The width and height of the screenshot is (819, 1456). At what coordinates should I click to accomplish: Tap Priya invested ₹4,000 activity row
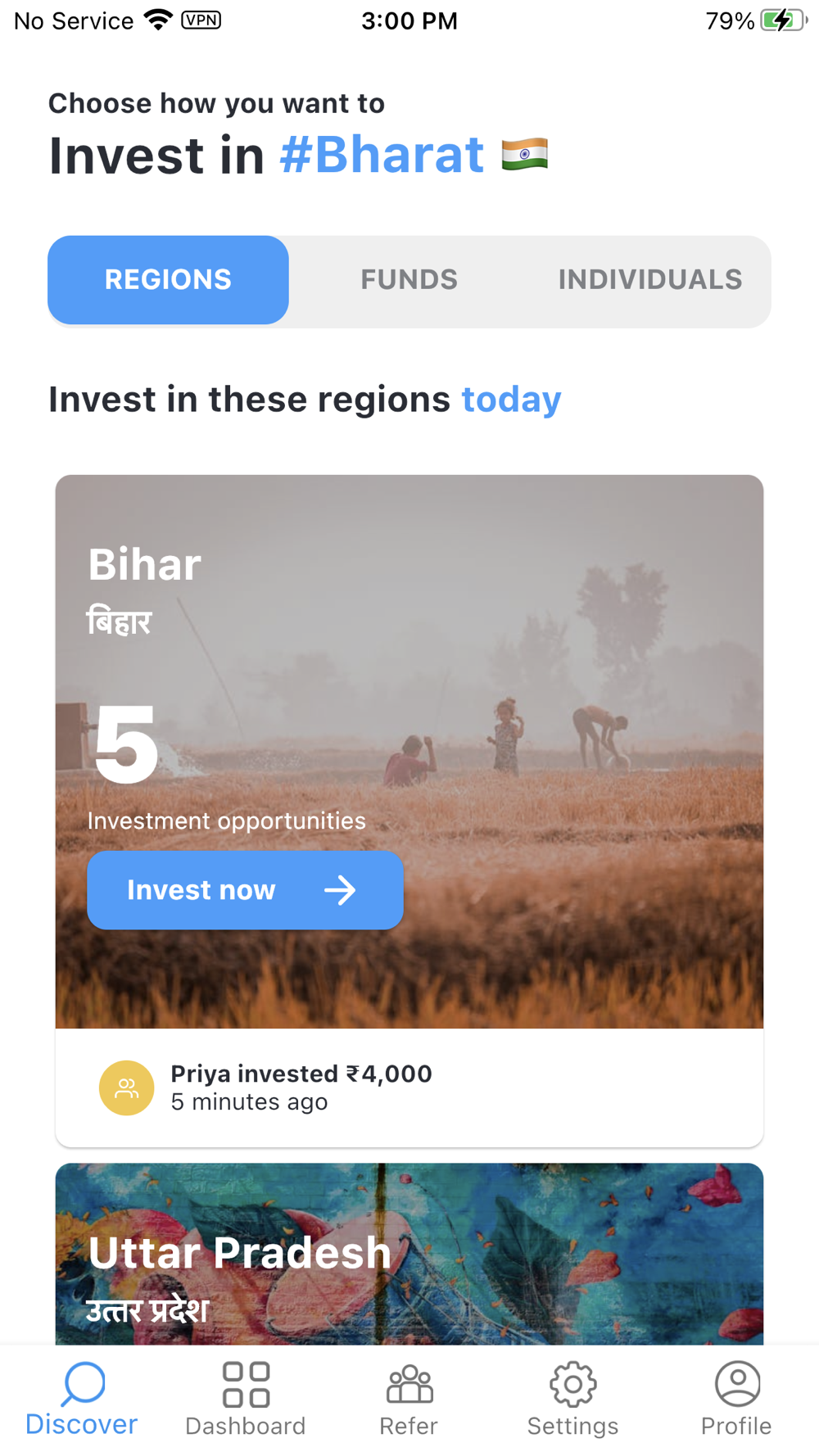(x=301, y=1087)
